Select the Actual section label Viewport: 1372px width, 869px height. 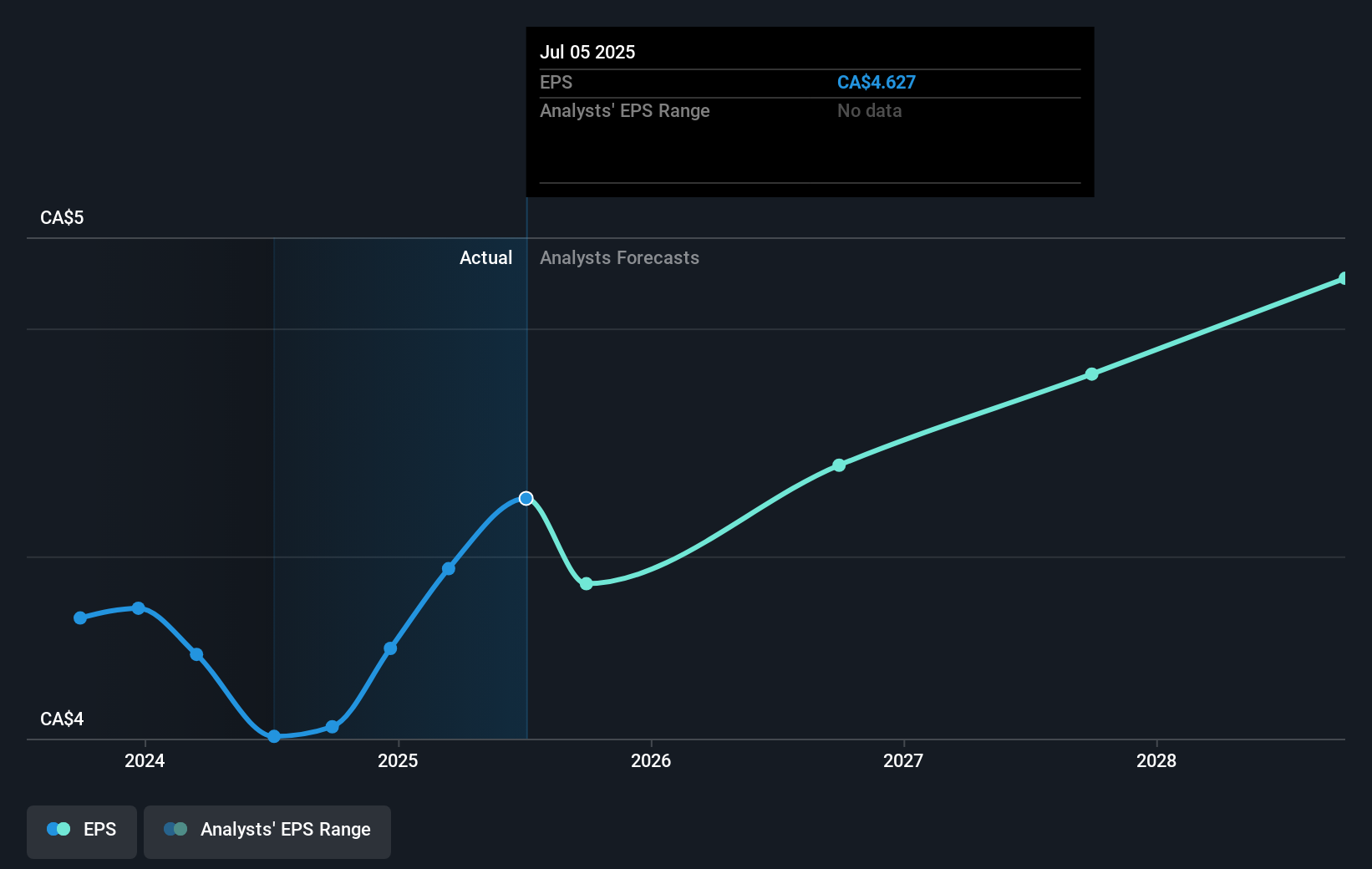click(x=486, y=257)
